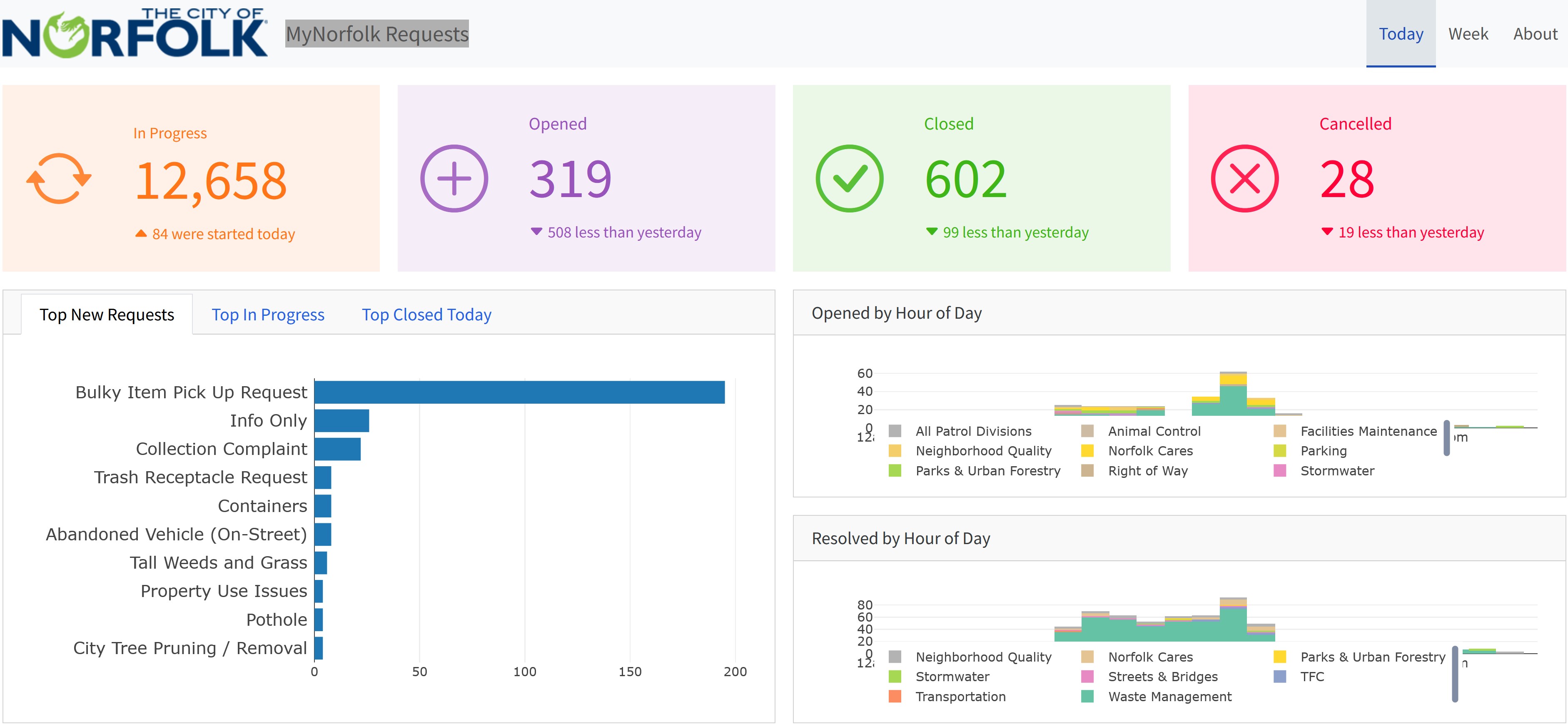Click the MyNorfolk Requests title link

pos(377,34)
